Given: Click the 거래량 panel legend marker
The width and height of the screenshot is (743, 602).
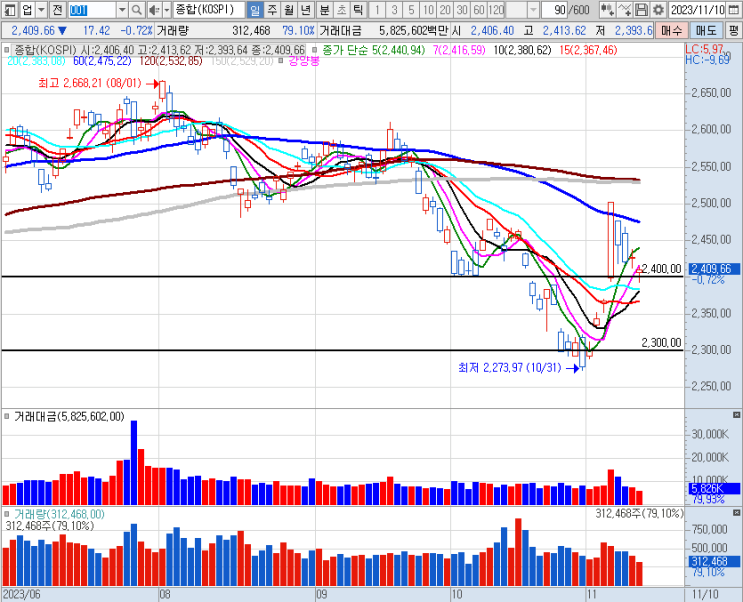Looking at the screenshot, I should pos(7,514).
